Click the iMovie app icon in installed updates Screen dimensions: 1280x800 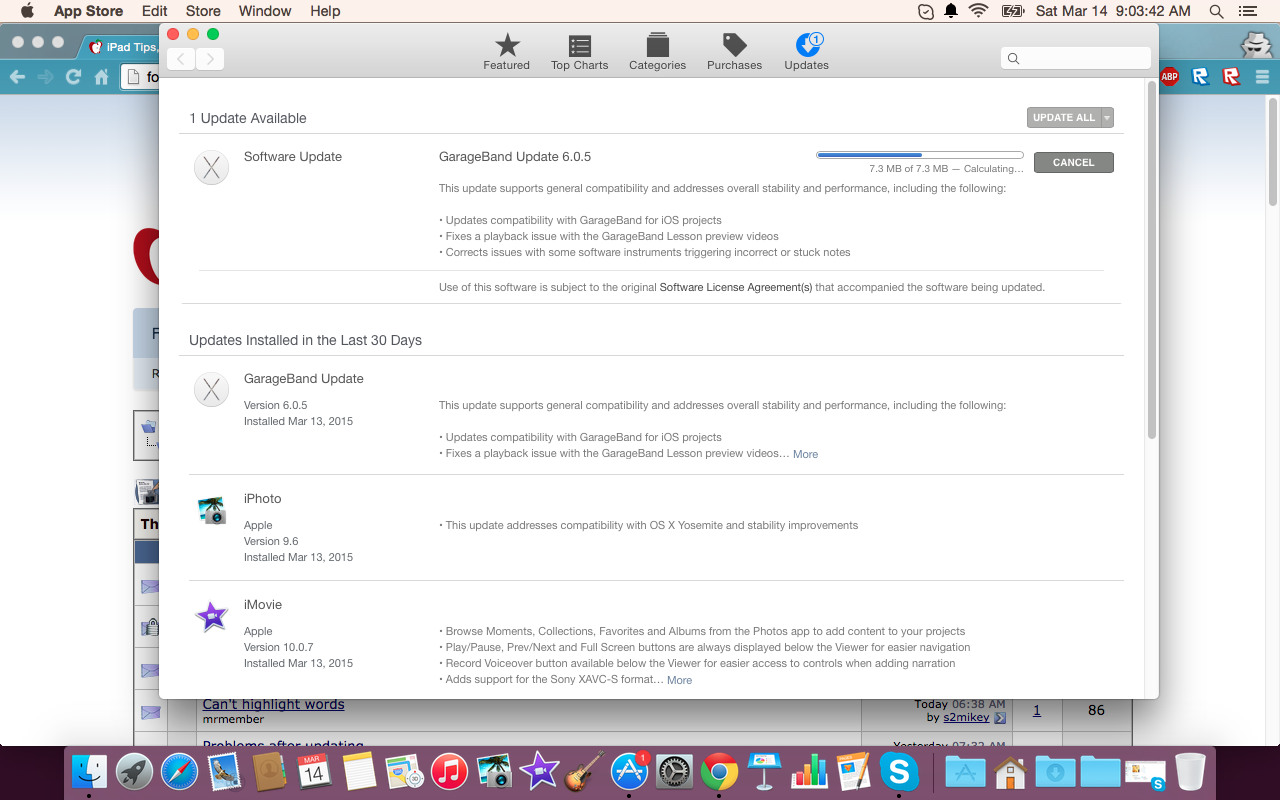pyautogui.click(x=211, y=616)
